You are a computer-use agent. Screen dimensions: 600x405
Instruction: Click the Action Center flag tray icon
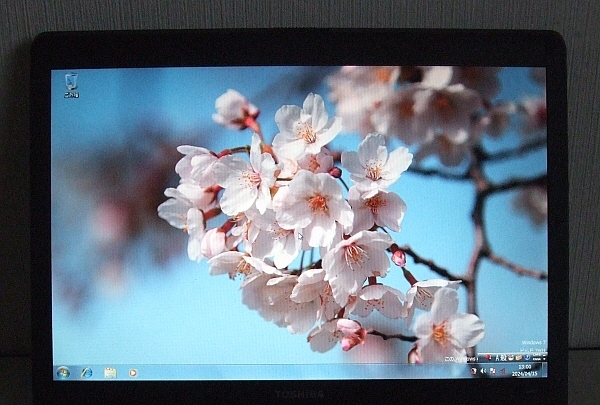[493, 371]
